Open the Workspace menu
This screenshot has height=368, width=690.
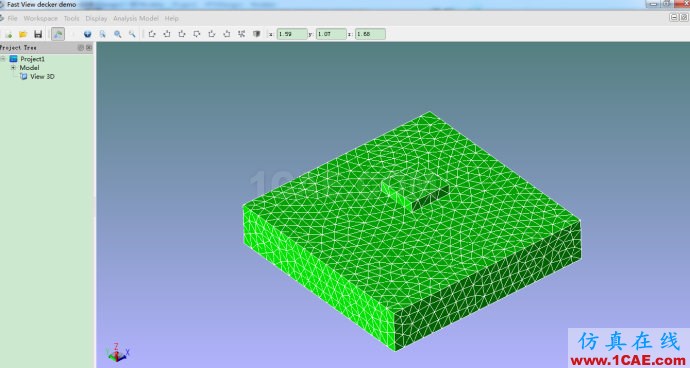click(x=40, y=18)
